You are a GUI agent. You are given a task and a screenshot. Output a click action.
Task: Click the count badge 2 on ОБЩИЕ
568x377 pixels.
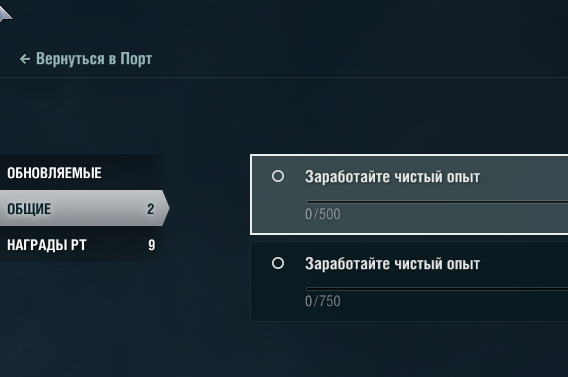point(151,209)
